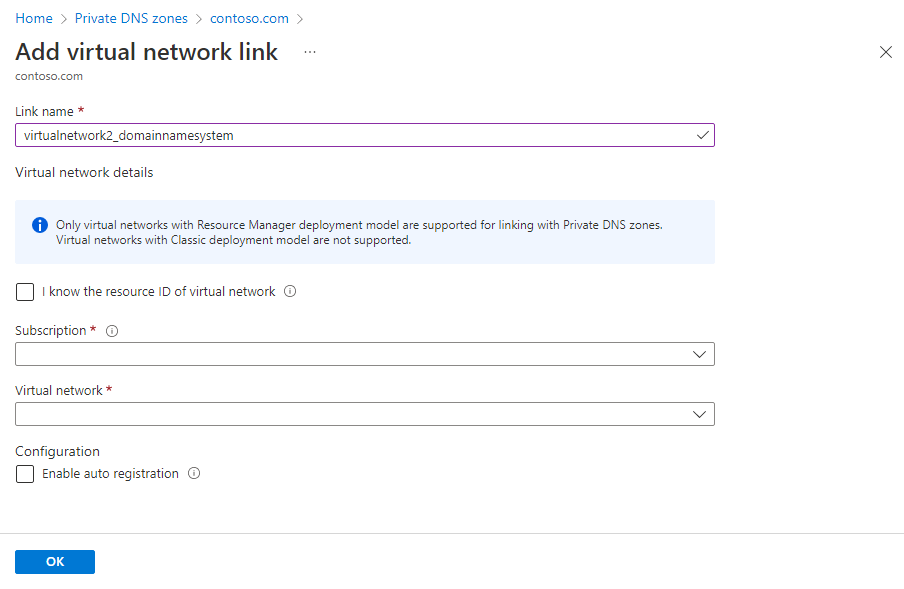Image resolution: width=904 pixels, height=589 pixels.
Task: Click the blue info icon in banner
Action: click(40, 225)
